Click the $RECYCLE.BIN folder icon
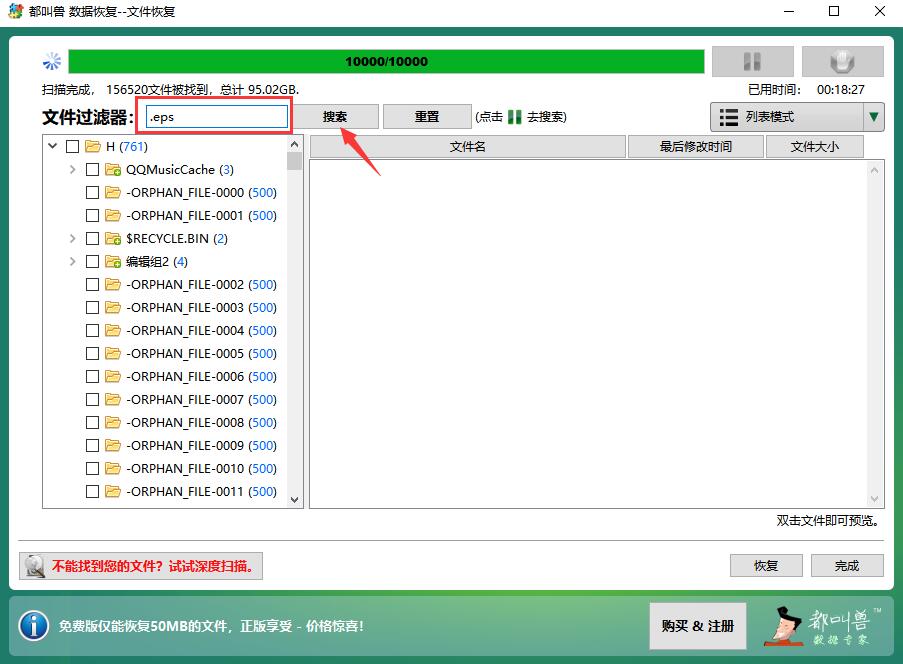The height and width of the screenshot is (664, 903). [113, 239]
